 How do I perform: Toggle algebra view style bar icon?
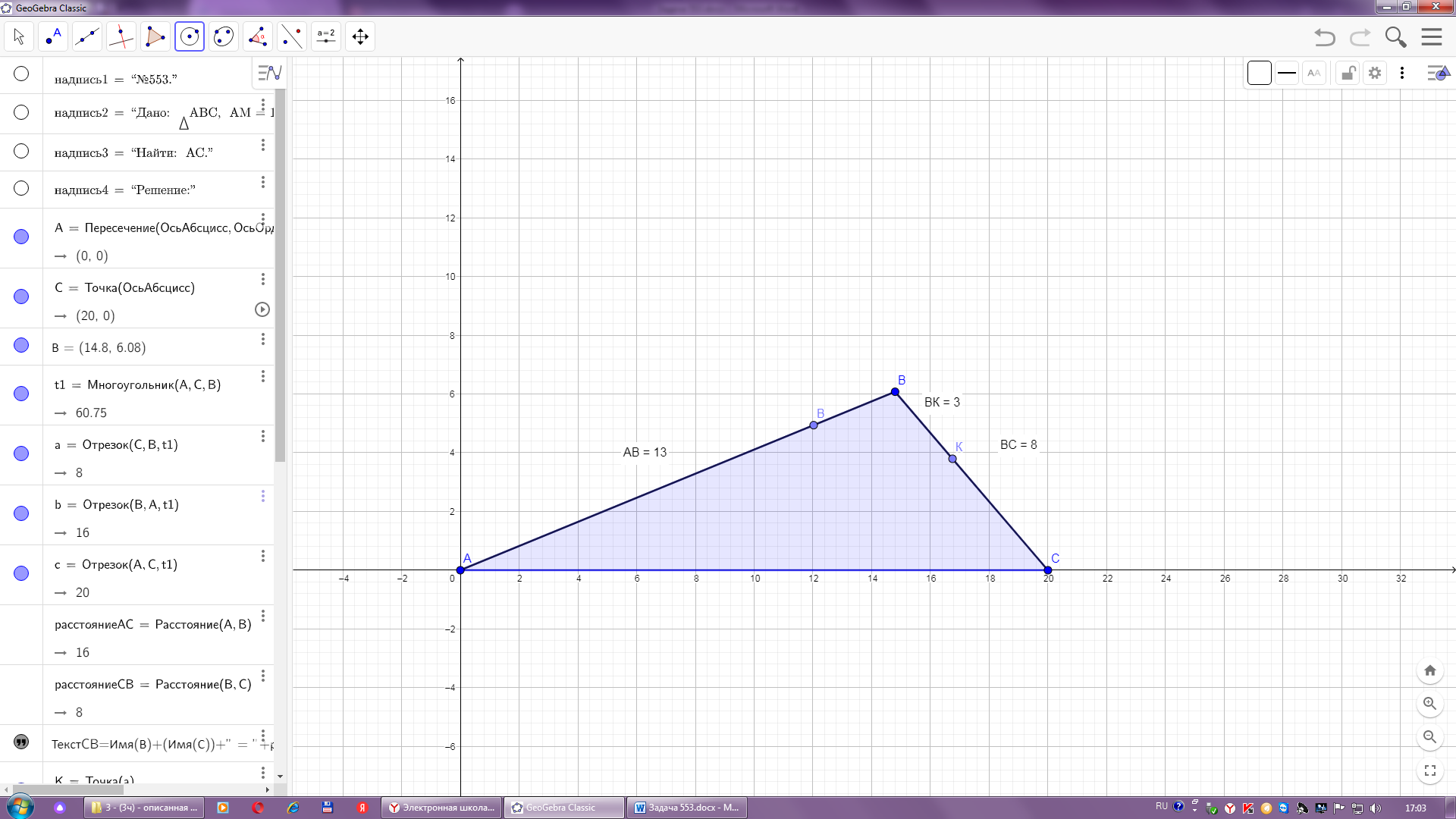(x=269, y=73)
